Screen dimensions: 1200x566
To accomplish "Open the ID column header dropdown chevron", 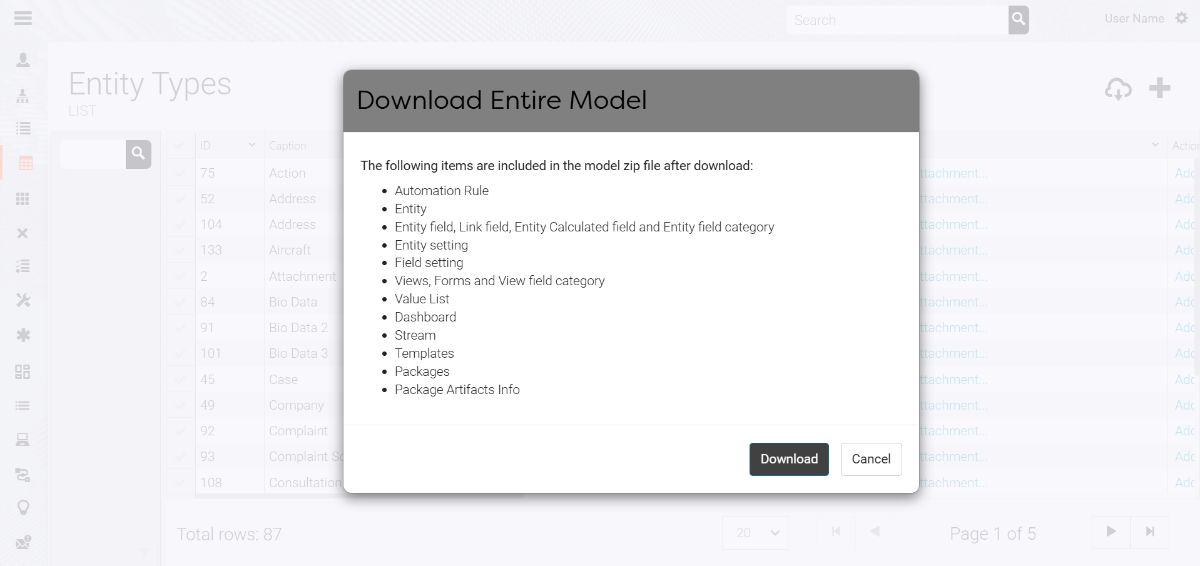I will point(252,146).
